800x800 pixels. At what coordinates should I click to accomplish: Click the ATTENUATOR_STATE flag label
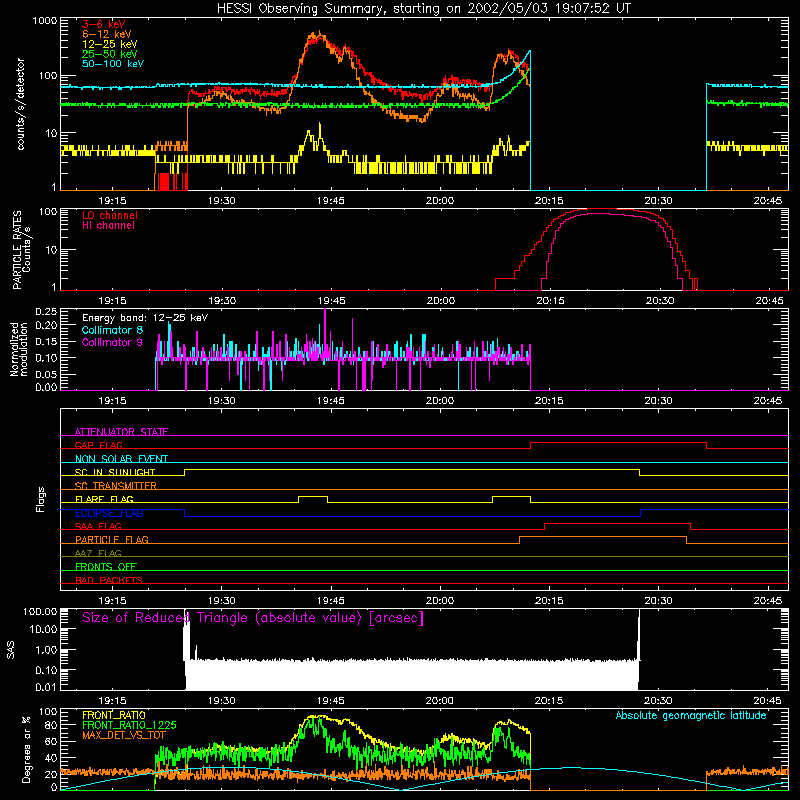pos(121,432)
